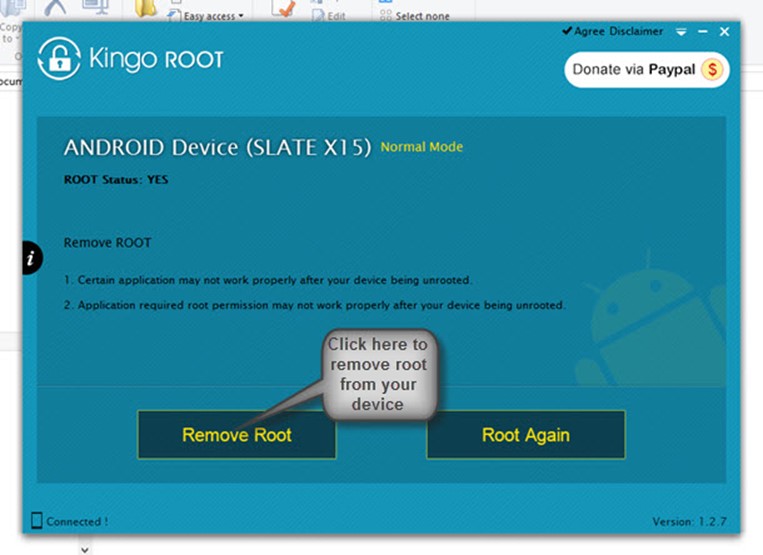Click the Remove ROOT section heading
The width and height of the screenshot is (763, 555).
coord(108,242)
